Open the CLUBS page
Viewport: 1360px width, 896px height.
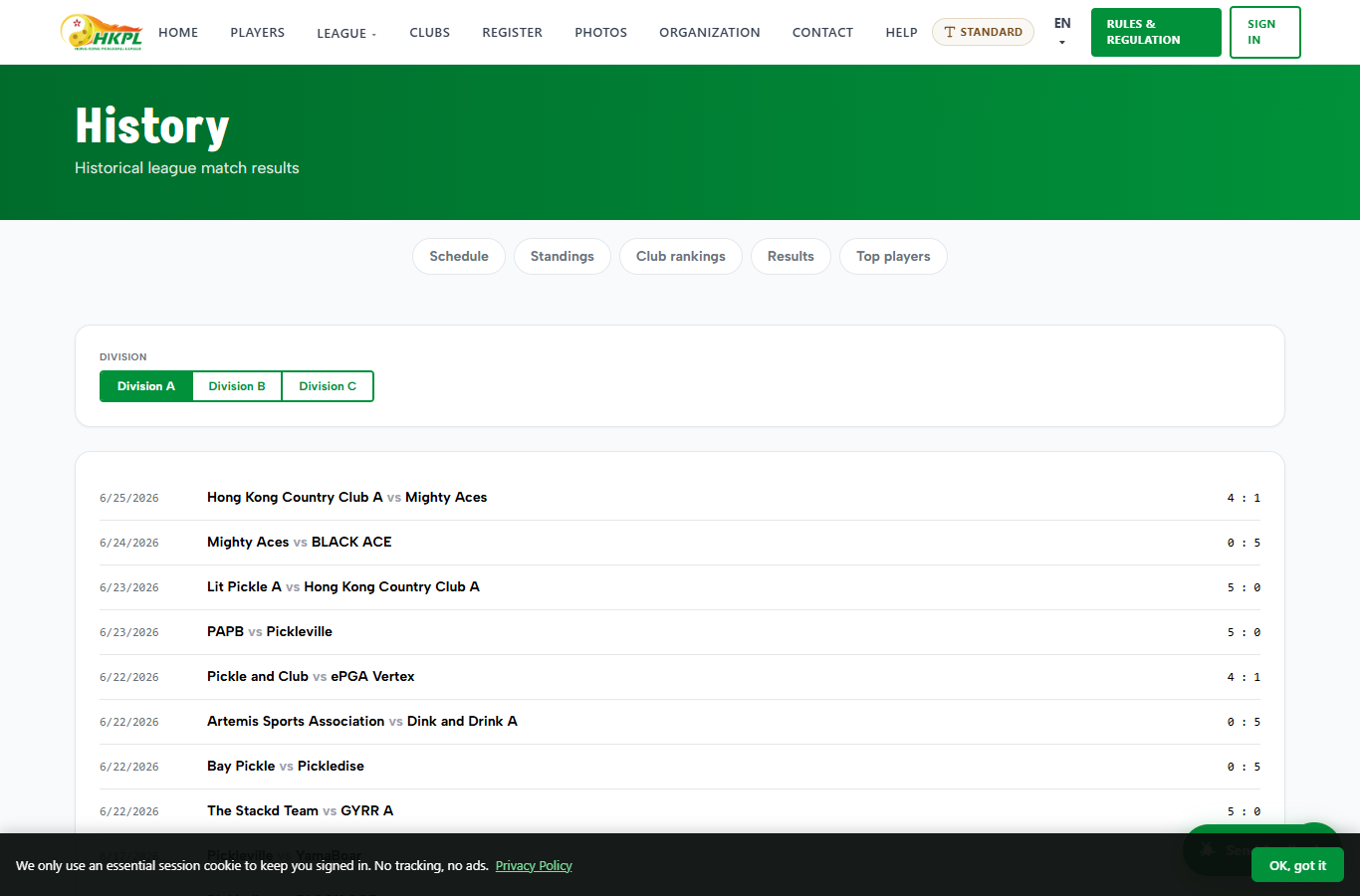point(430,33)
